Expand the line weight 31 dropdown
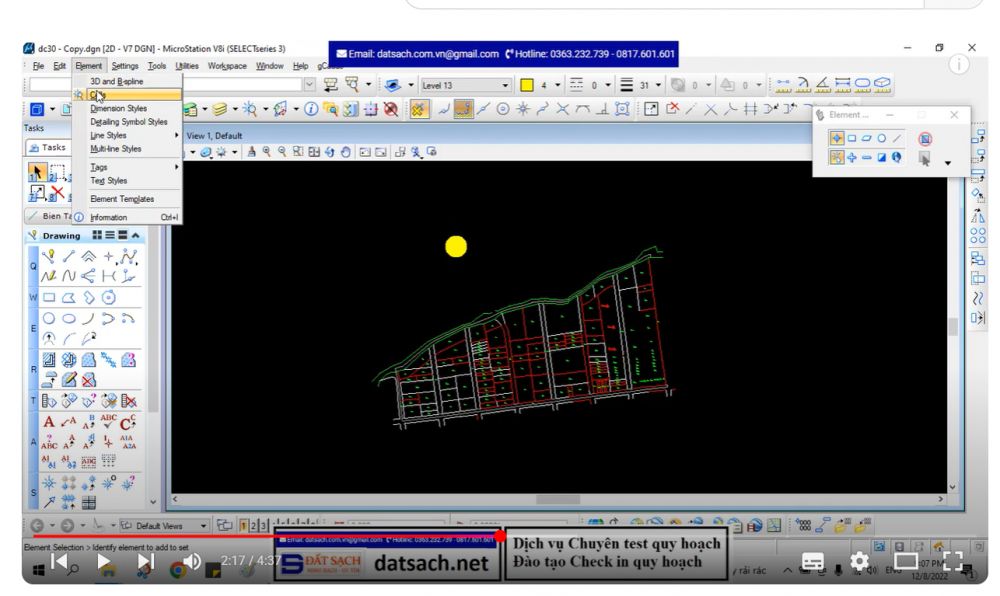 pos(658,85)
